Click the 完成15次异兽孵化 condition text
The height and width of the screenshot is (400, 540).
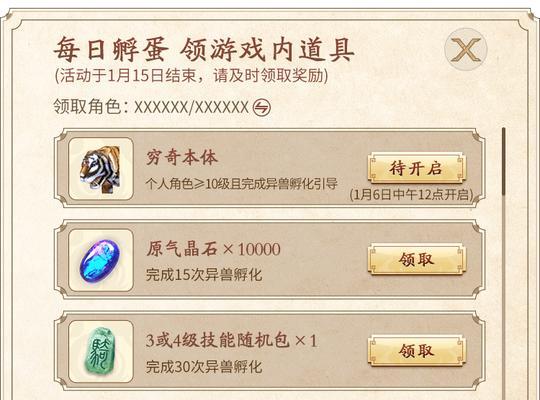[204, 275]
